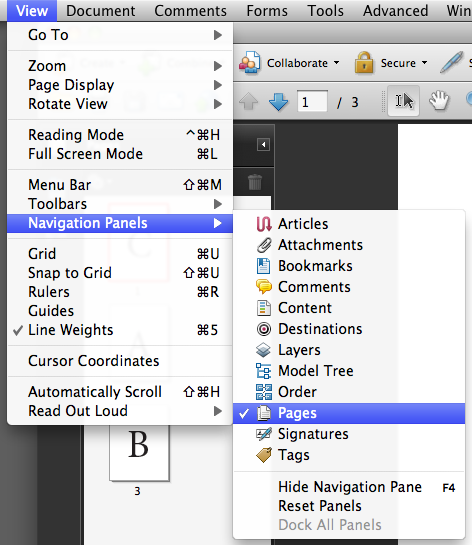The width and height of the screenshot is (472, 545).
Task: Open the Collaborate dropdown arrow
Action: (336, 63)
